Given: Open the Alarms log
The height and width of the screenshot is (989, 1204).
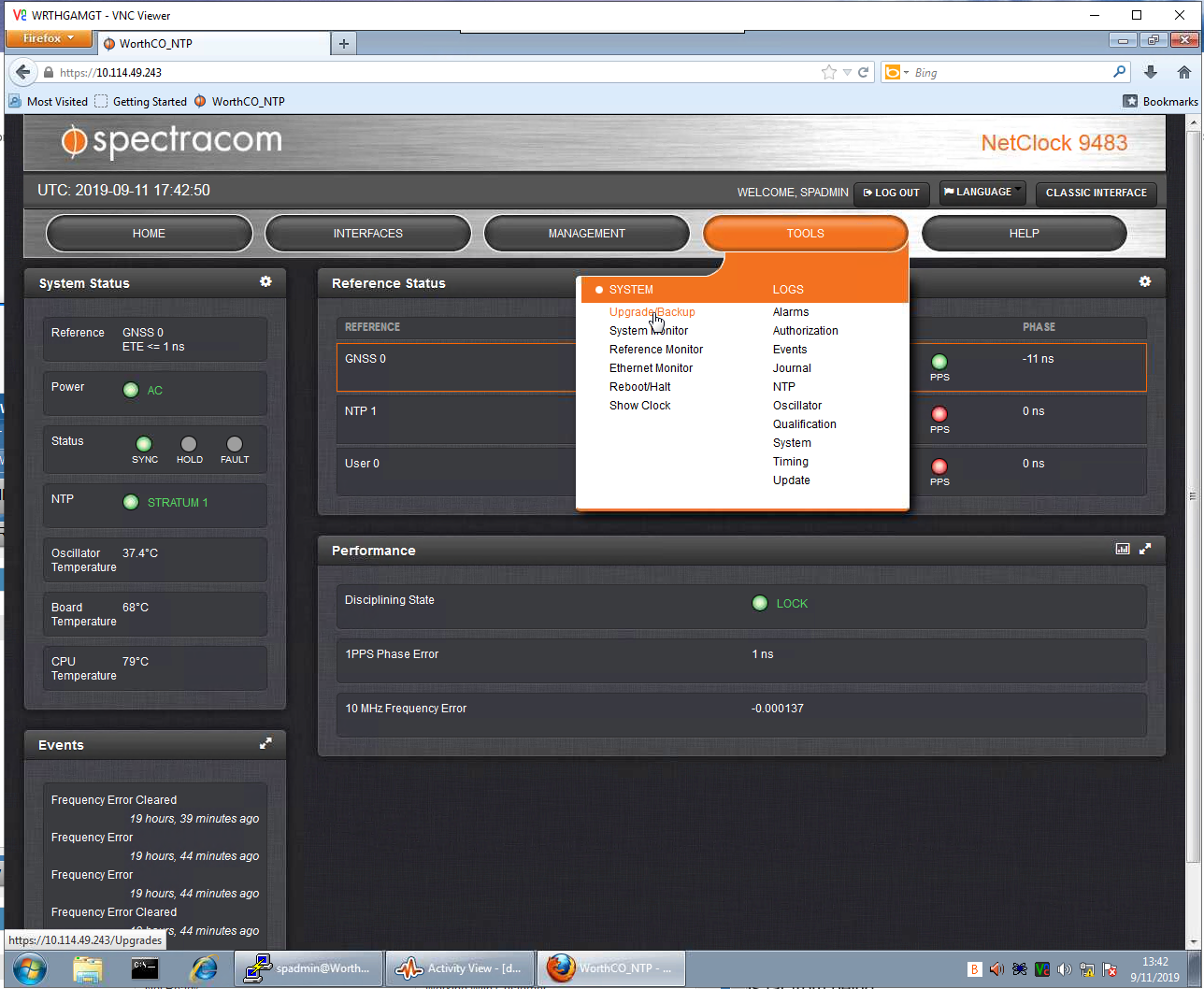Looking at the screenshot, I should coord(791,312).
